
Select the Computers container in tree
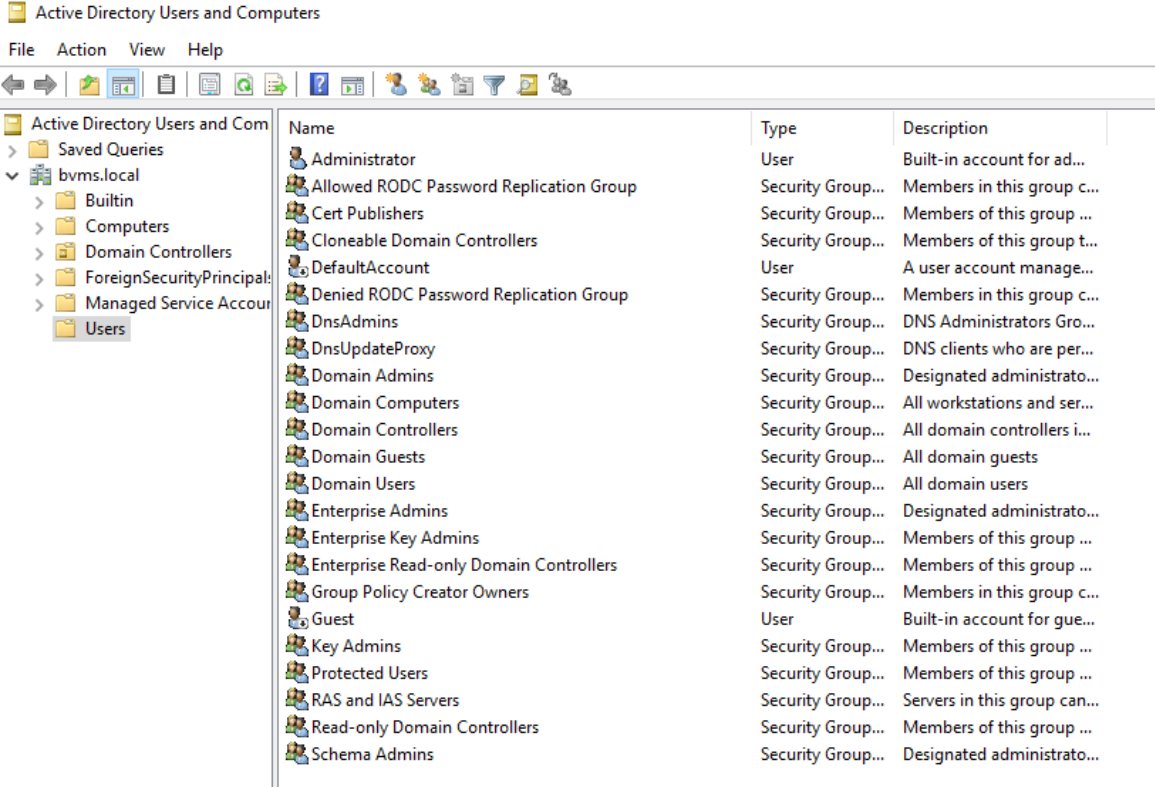tap(127, 227)
